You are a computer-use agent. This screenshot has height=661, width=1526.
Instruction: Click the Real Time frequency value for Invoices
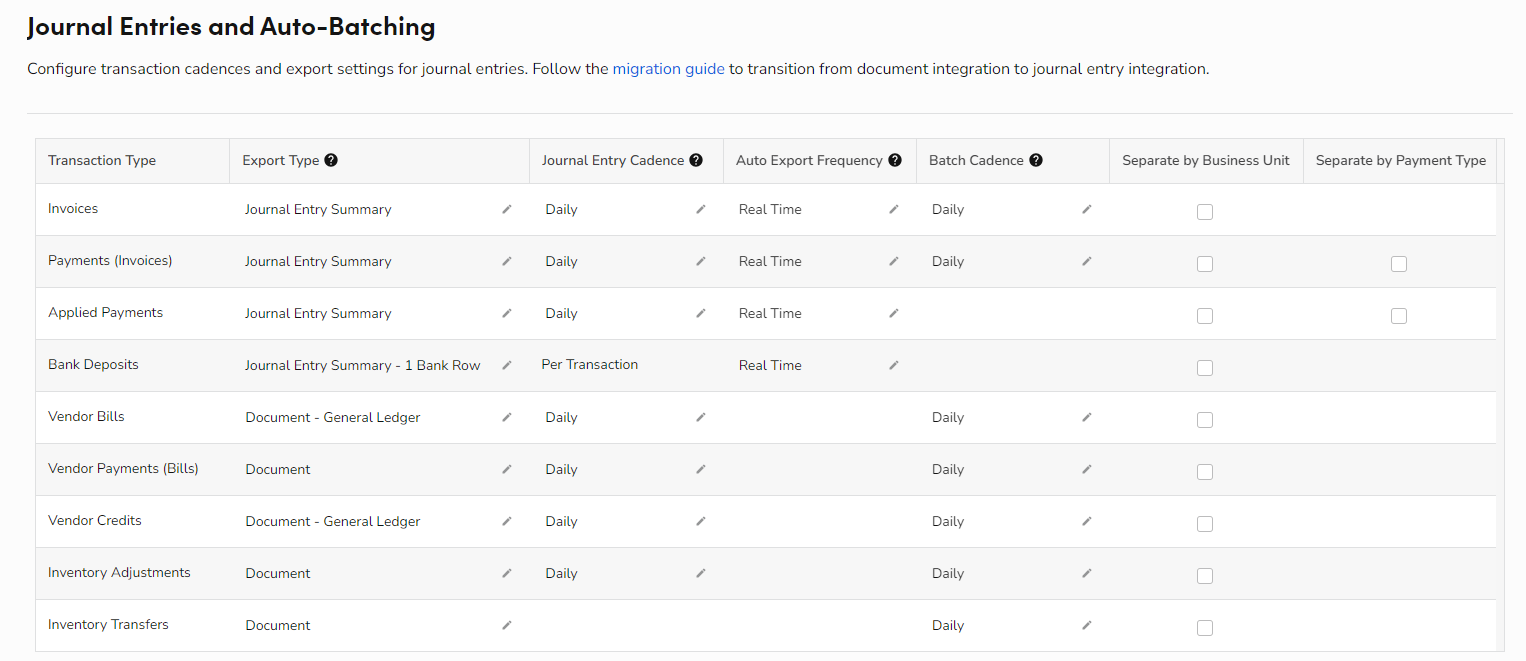click(x=769, y=209)
